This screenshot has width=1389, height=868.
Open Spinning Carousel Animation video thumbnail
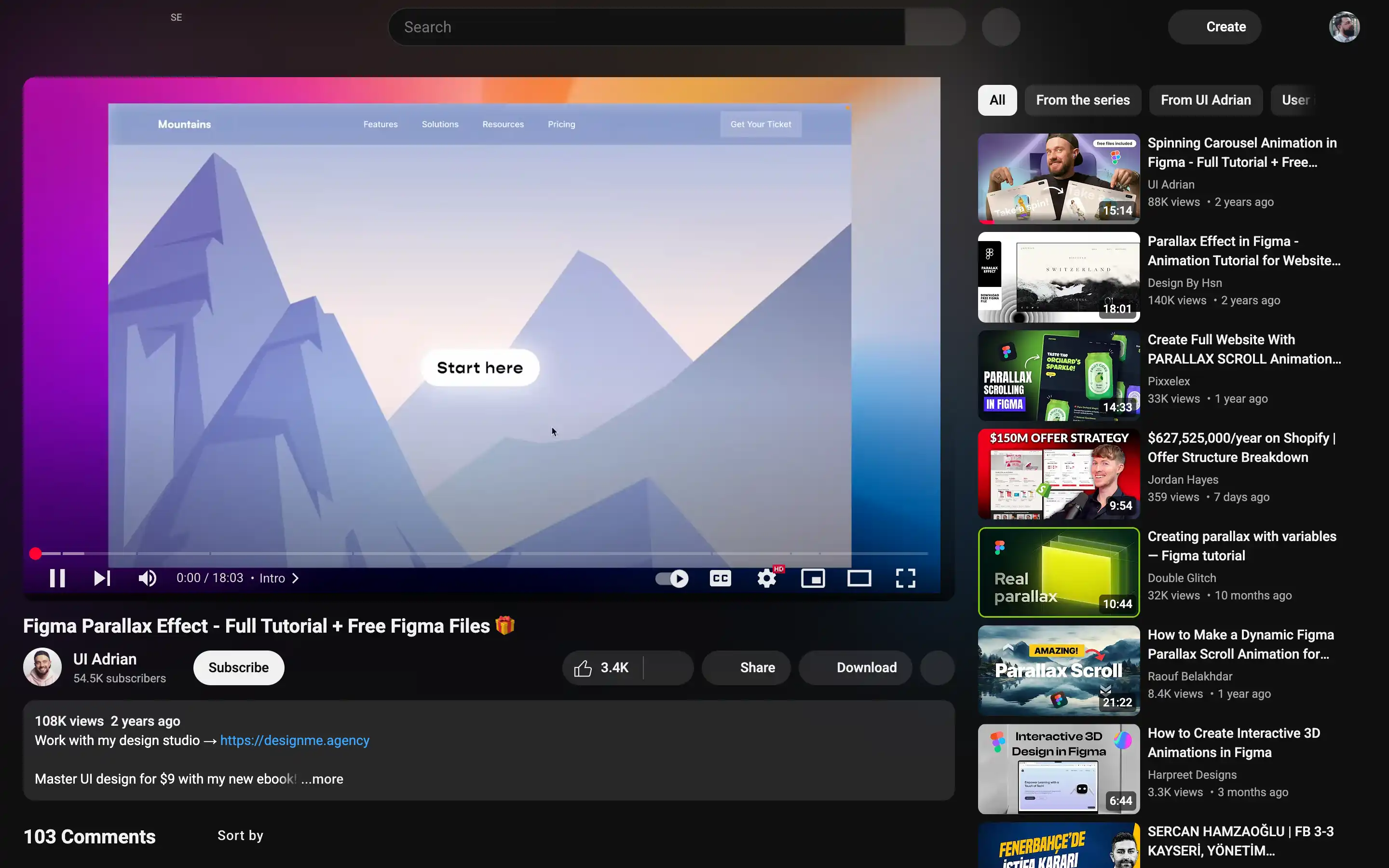click(1059, 178)
